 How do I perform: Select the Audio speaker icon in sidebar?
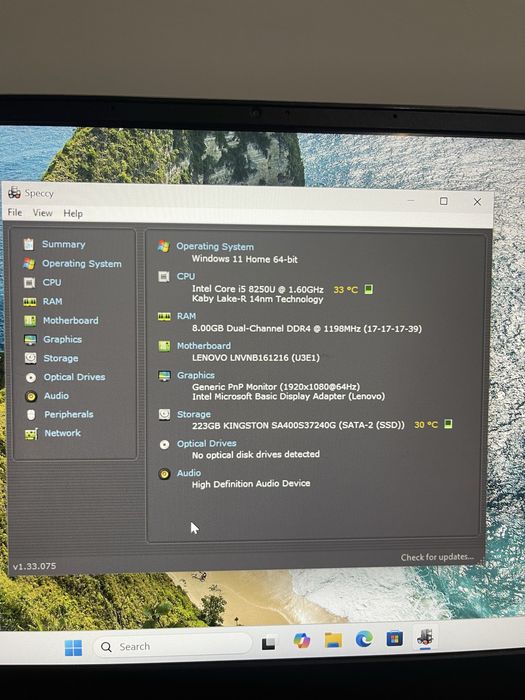click(x=31, y=396)
